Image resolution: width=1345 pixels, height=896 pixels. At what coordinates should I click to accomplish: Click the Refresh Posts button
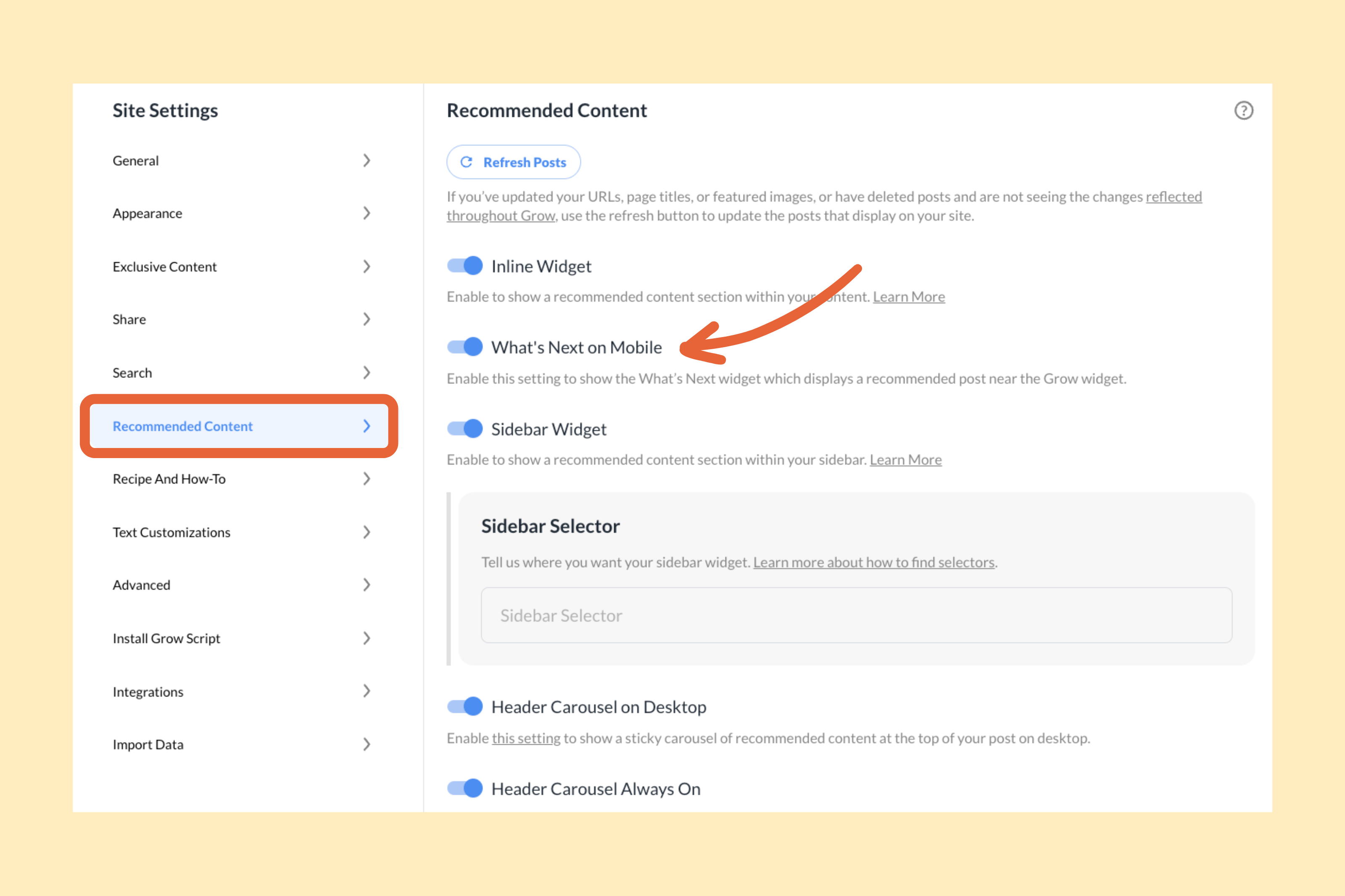[x=514, y=162]
